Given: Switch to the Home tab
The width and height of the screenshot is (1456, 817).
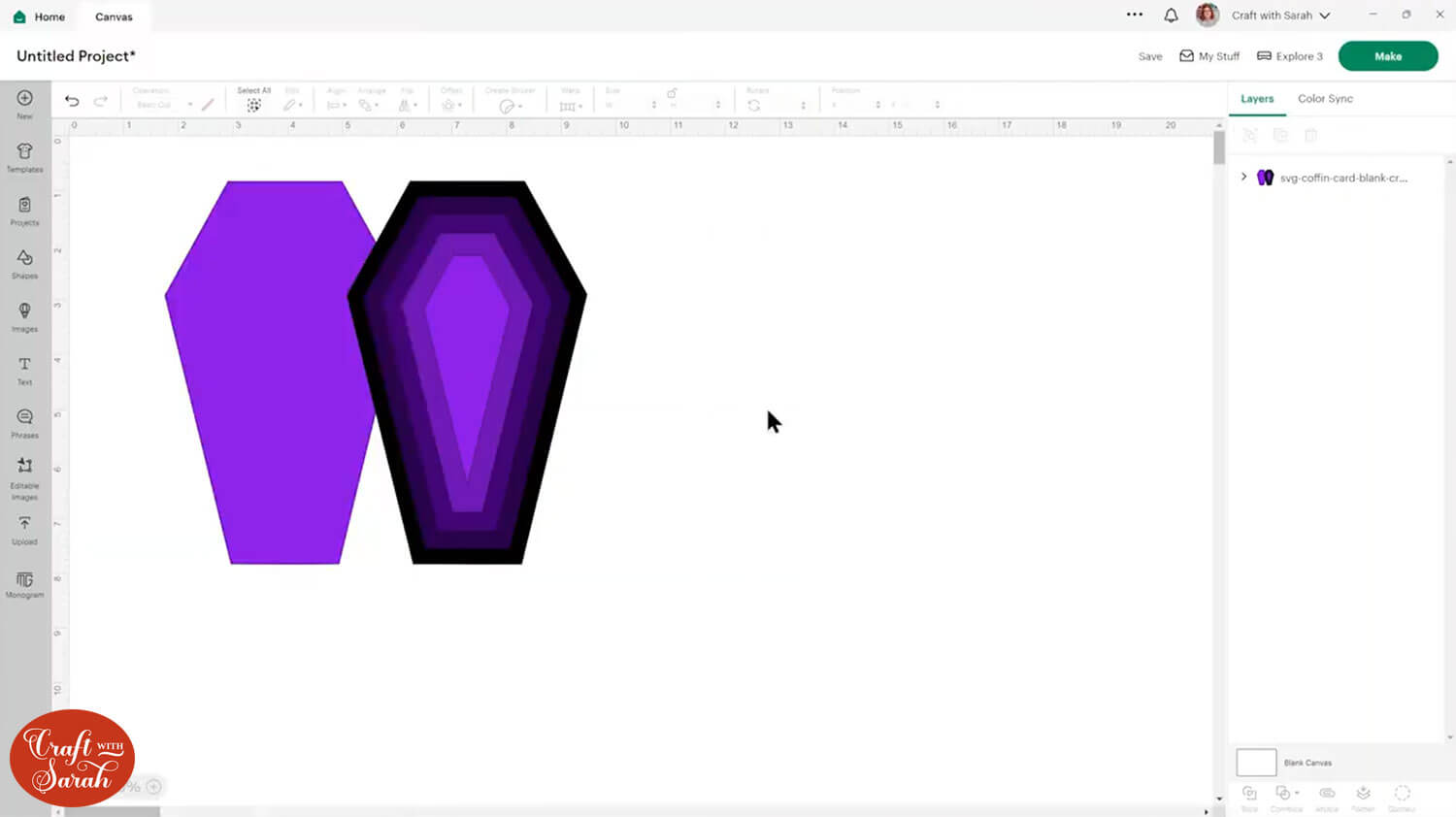Looking at the screenshot, I should click(39, 16).
